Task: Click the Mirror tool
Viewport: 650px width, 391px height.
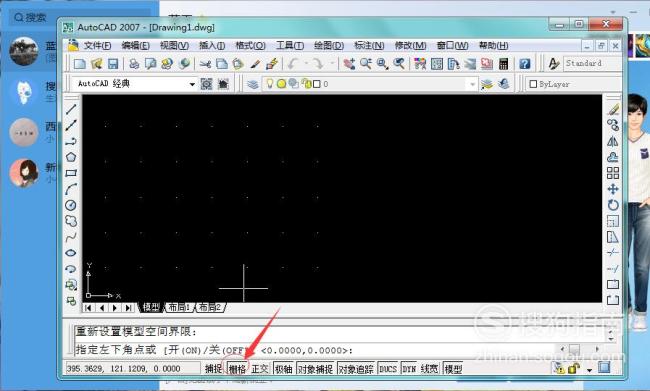Action: click(613, 141)
